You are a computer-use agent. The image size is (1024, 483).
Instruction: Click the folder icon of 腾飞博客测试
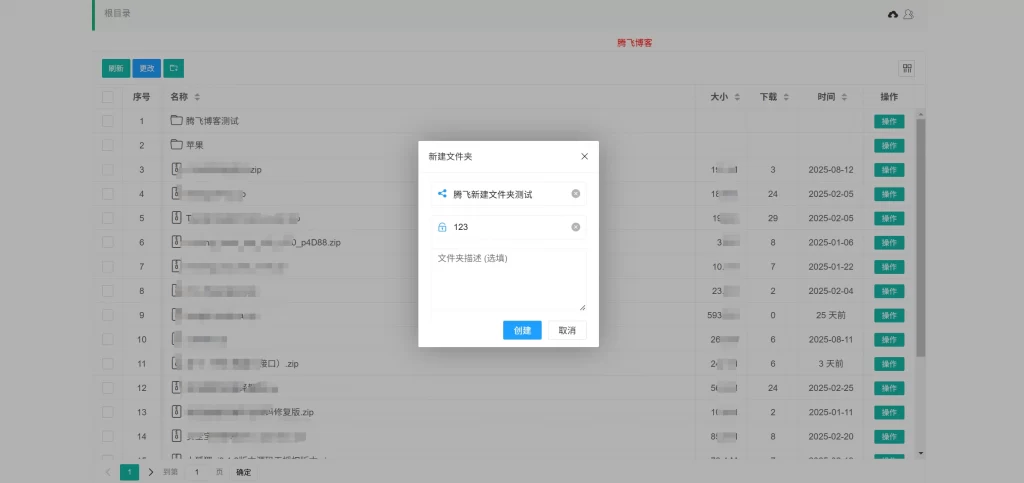point(176,121)
